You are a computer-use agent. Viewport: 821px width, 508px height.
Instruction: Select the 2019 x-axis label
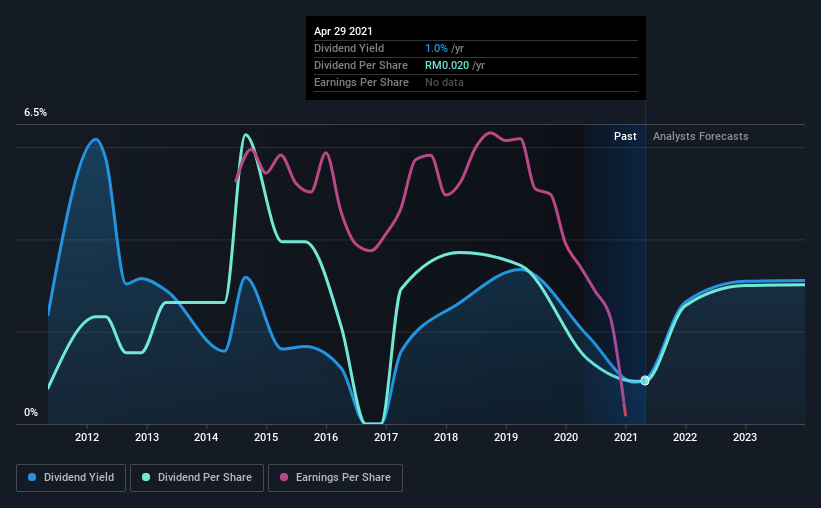tap(506, 437)
